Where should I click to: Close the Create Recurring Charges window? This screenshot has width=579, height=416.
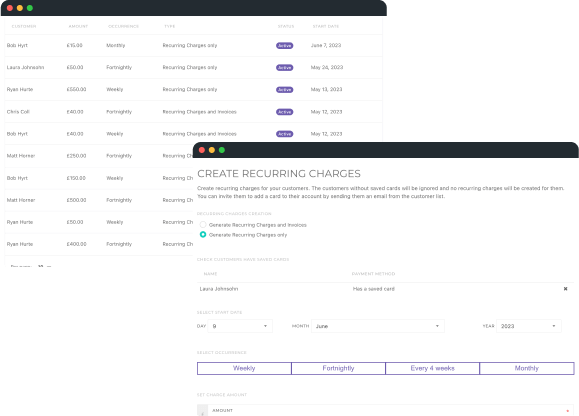[x=202, y=150]
